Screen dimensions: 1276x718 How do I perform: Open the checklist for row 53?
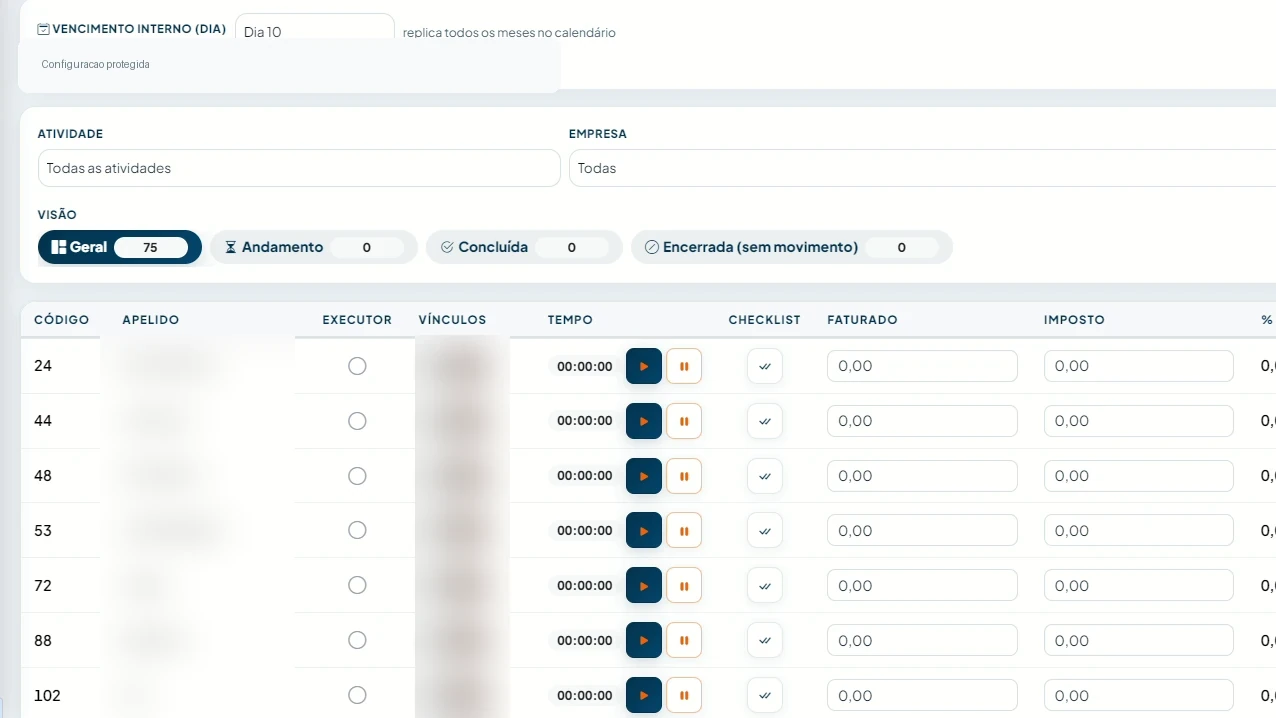pyautogui.click(x=765, y=531)
